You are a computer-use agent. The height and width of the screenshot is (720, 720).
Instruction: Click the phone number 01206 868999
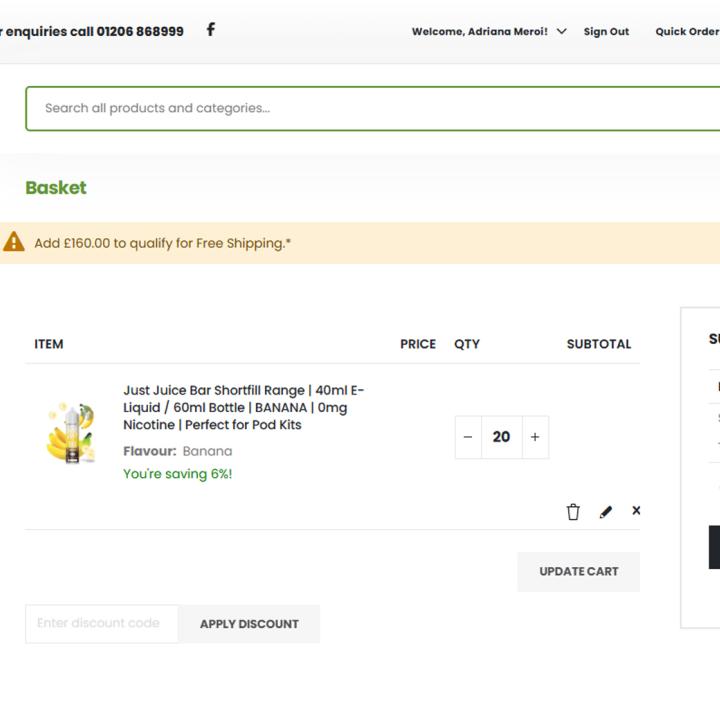coord(140,31)
